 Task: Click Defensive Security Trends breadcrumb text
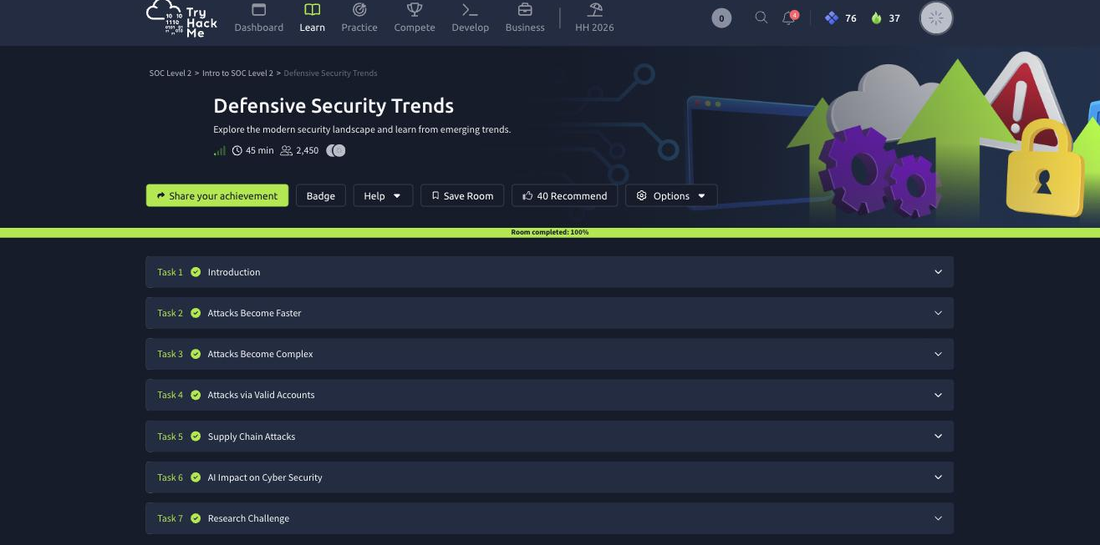pos(330,73)
